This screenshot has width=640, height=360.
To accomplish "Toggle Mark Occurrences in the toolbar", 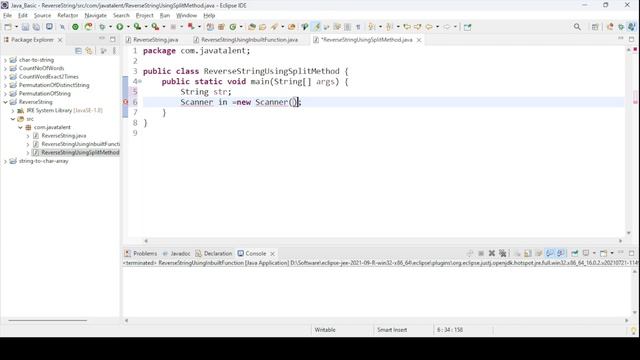I will tap(316, 27).
